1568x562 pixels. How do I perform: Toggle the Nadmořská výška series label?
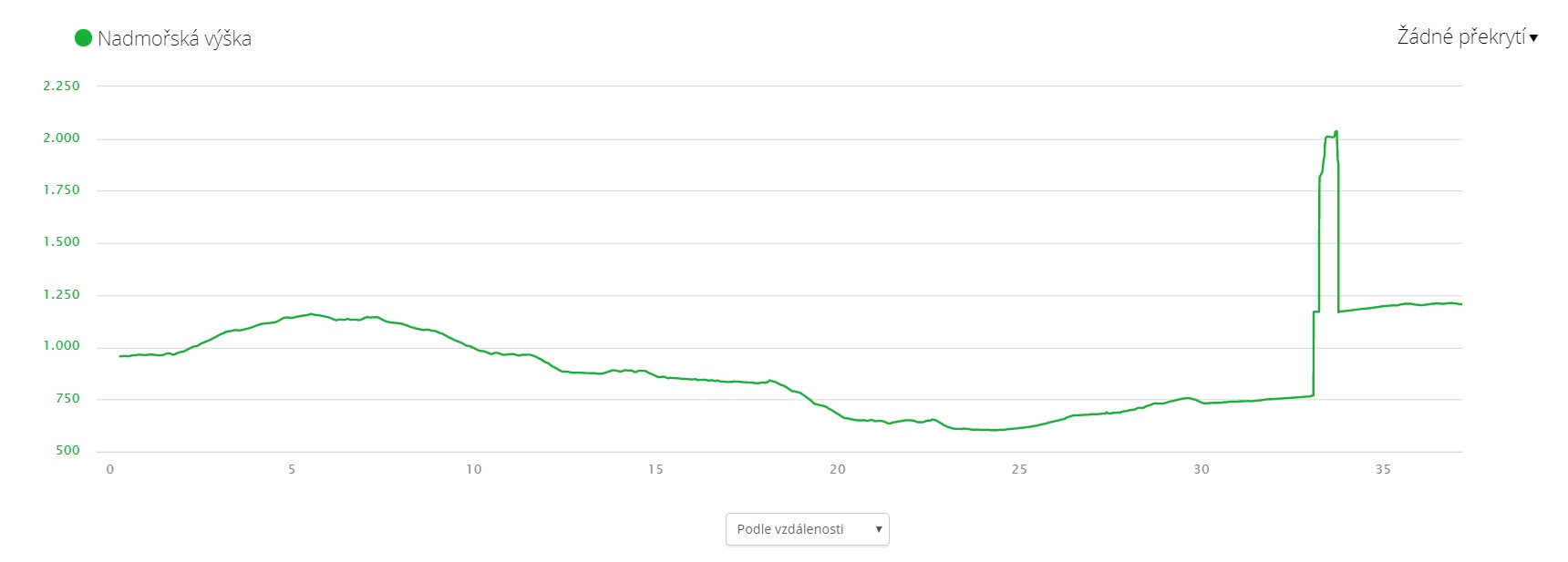[174, 38]
